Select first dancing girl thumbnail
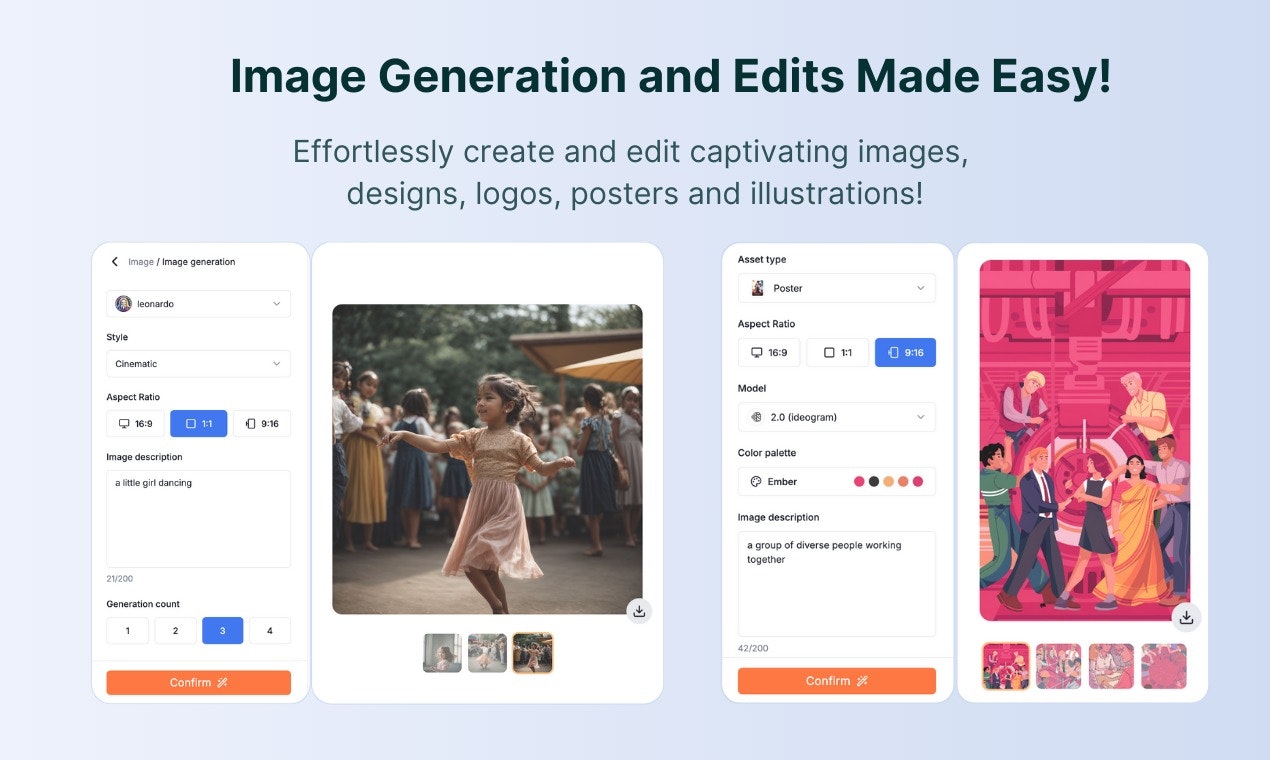The width and height of the screenshot is (1270, 760). tap(442, 653)
